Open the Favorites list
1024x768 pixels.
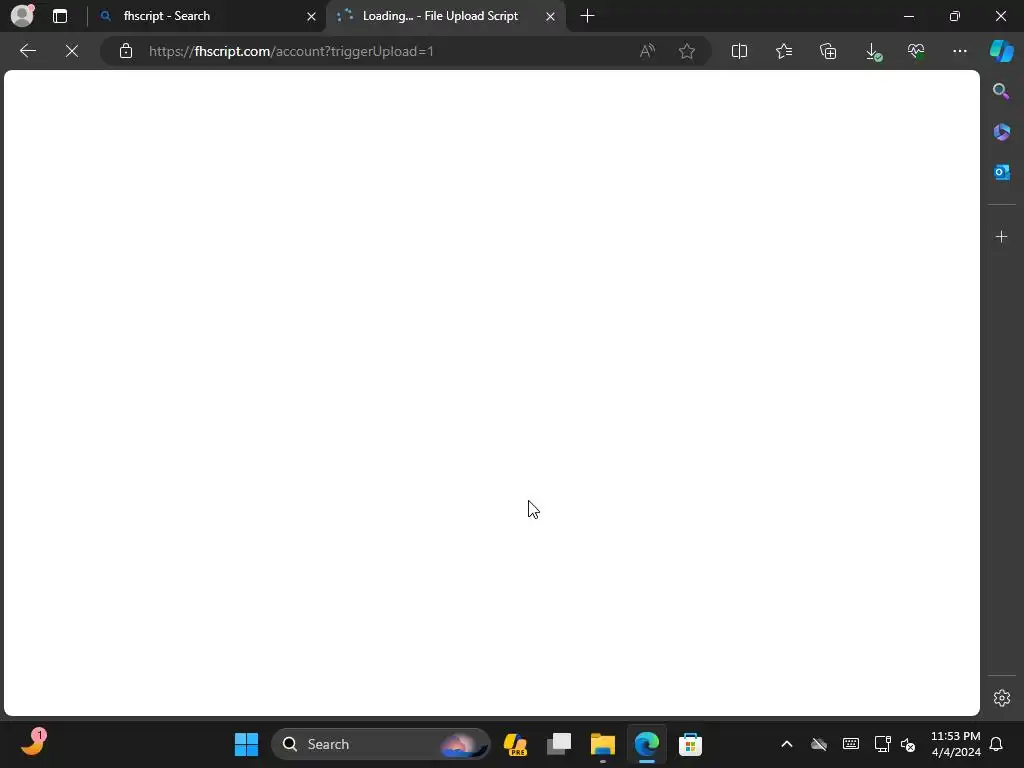pos(784,51)
